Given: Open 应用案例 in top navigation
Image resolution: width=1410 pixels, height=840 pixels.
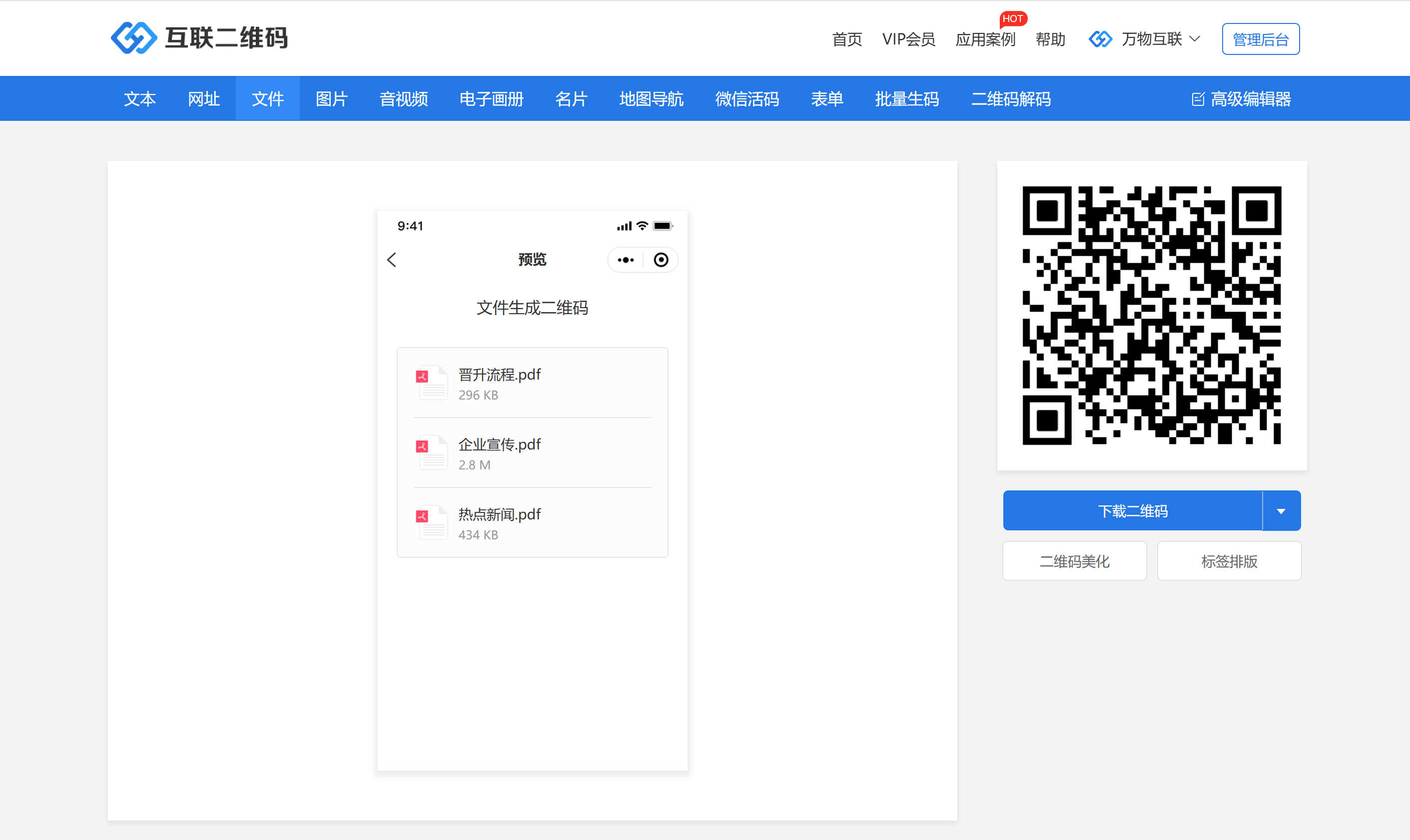Looking at the screenshot, I should click(986, 39).
